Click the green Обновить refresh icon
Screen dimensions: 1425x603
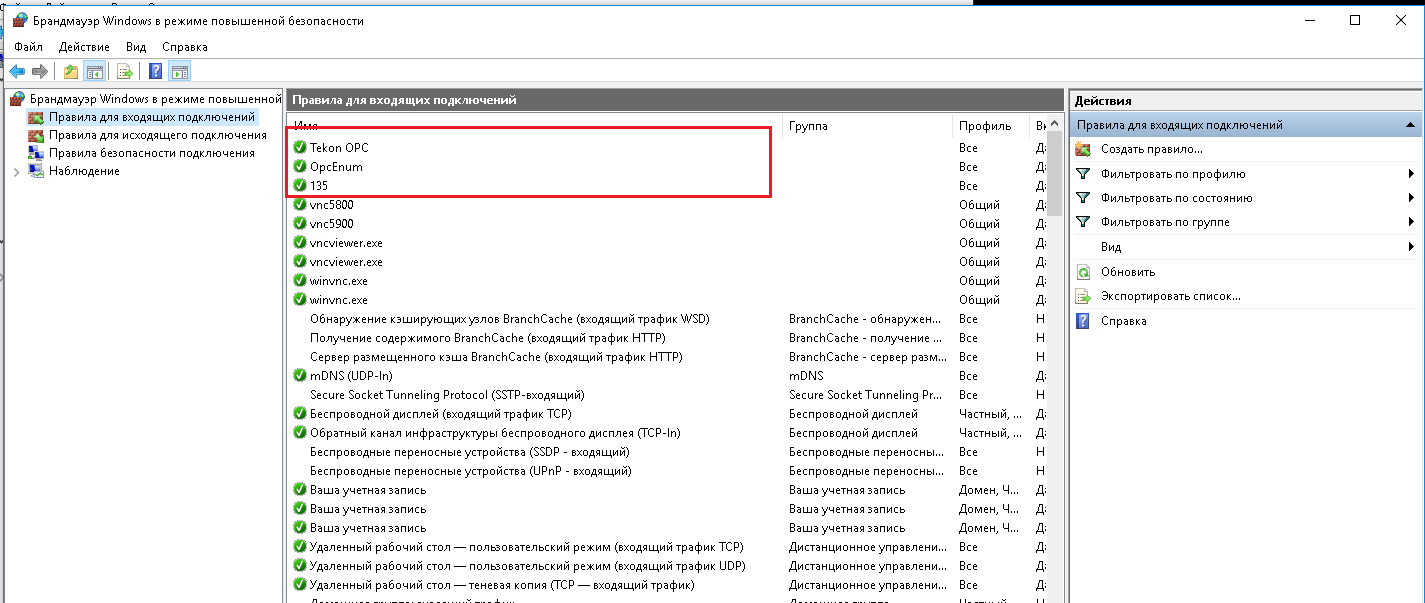(1083, 272)
